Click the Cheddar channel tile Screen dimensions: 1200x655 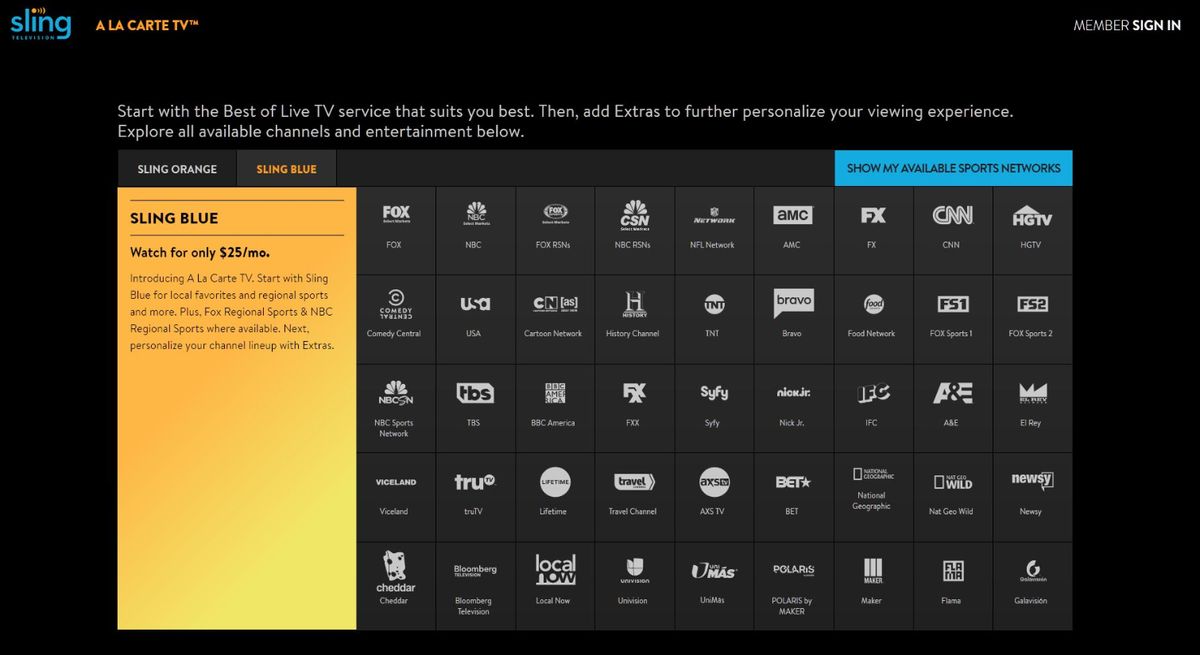pyautogui.click(x=396, y=586)
